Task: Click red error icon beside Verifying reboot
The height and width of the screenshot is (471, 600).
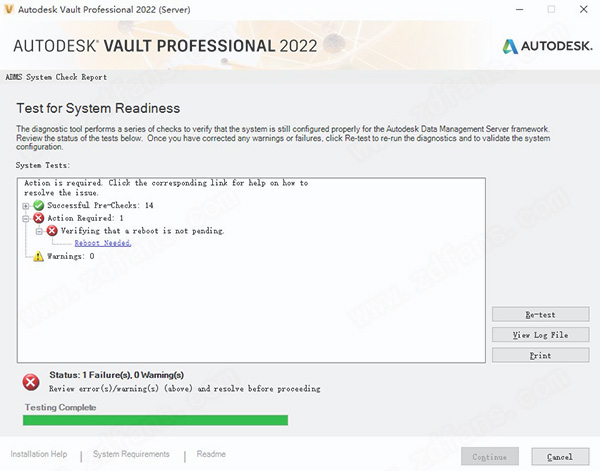Action: tap(52, 231)
